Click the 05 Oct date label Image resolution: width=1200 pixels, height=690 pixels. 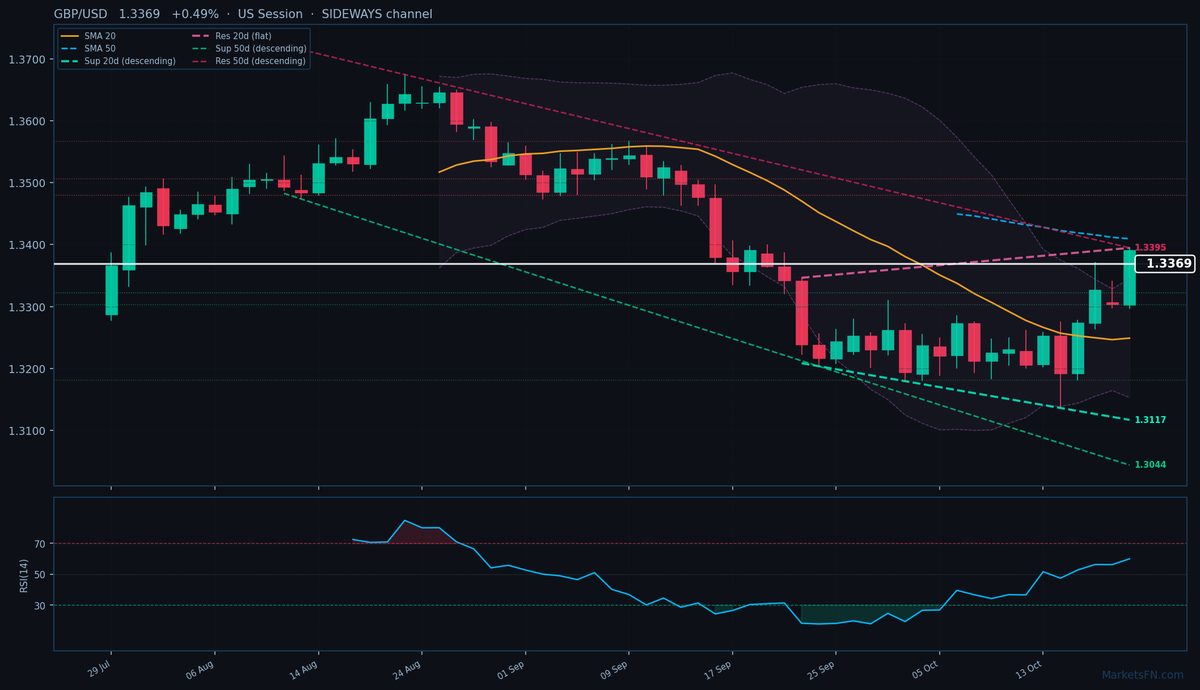tap(926, 669)
